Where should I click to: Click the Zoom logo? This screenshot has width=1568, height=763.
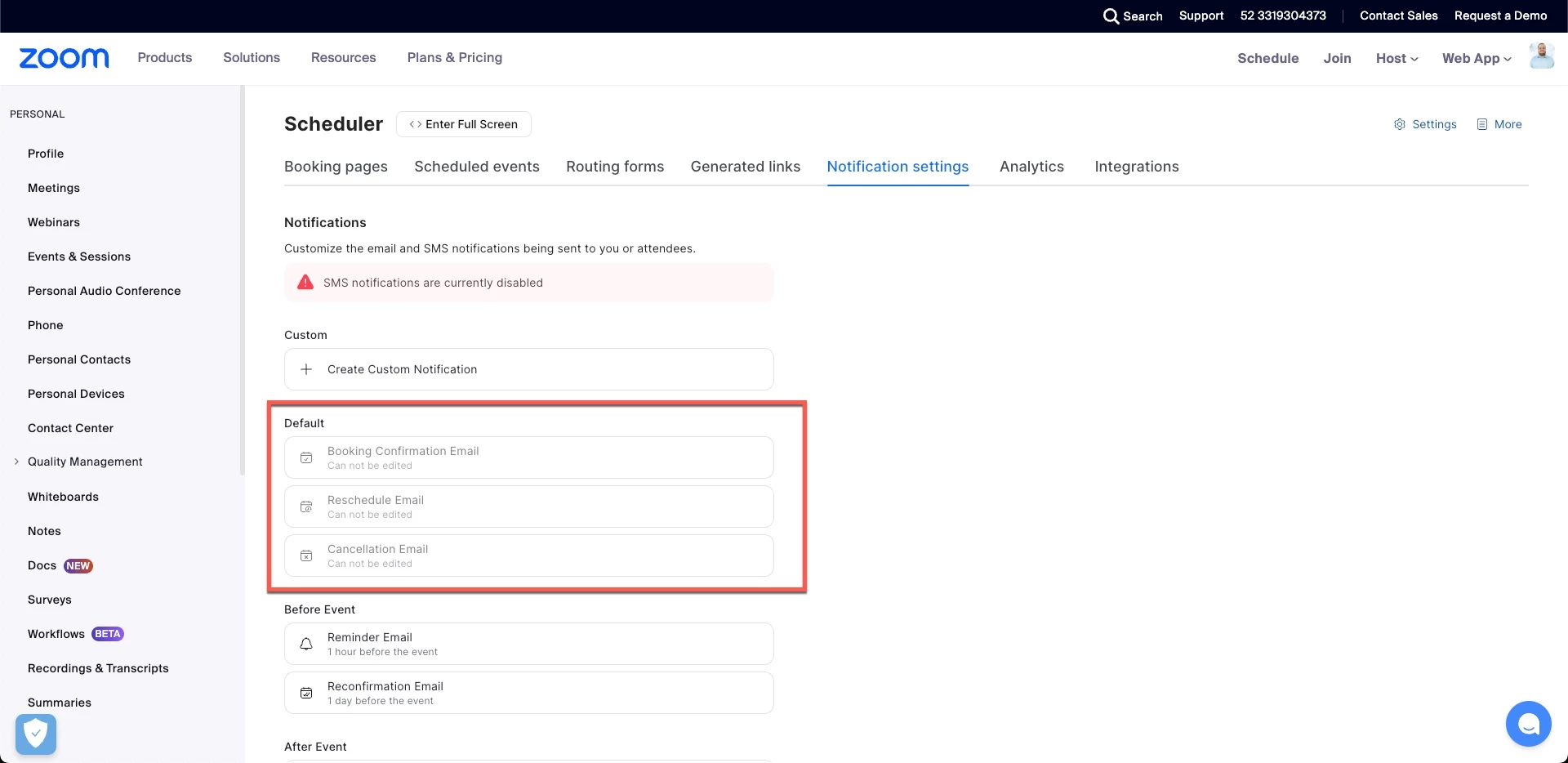pyautogui.click(x=64, y=58)
